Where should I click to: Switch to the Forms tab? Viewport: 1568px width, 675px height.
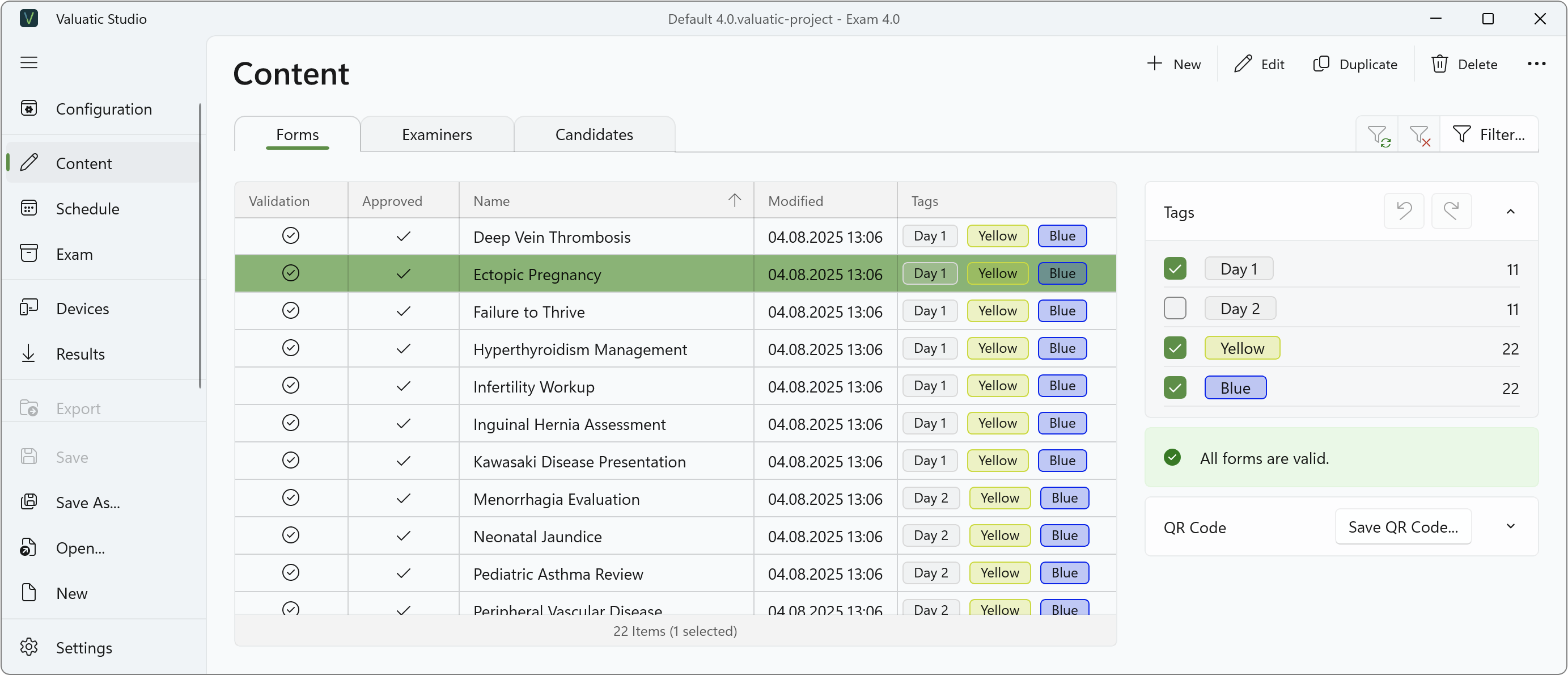click(297, 134)
